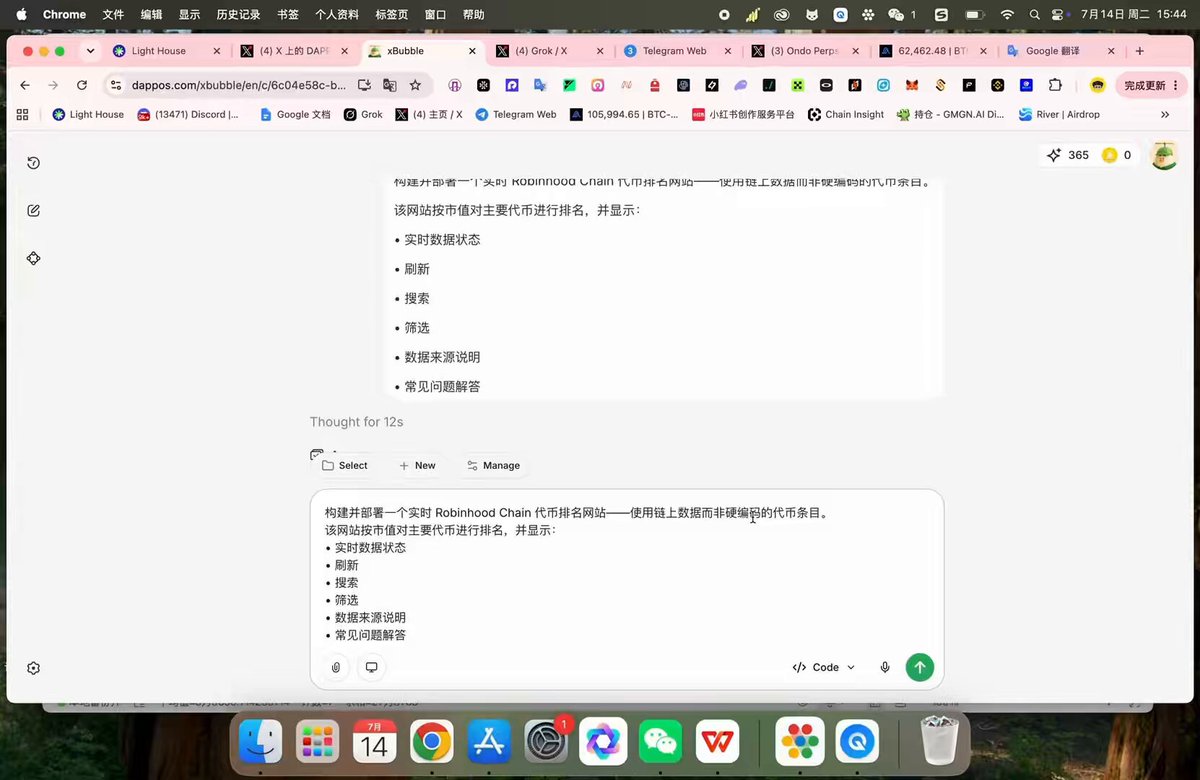The image size is (1200, 780).
Task: Bookmark this page with the star icon
Action: pyautogui.click(x=415, y=85)
